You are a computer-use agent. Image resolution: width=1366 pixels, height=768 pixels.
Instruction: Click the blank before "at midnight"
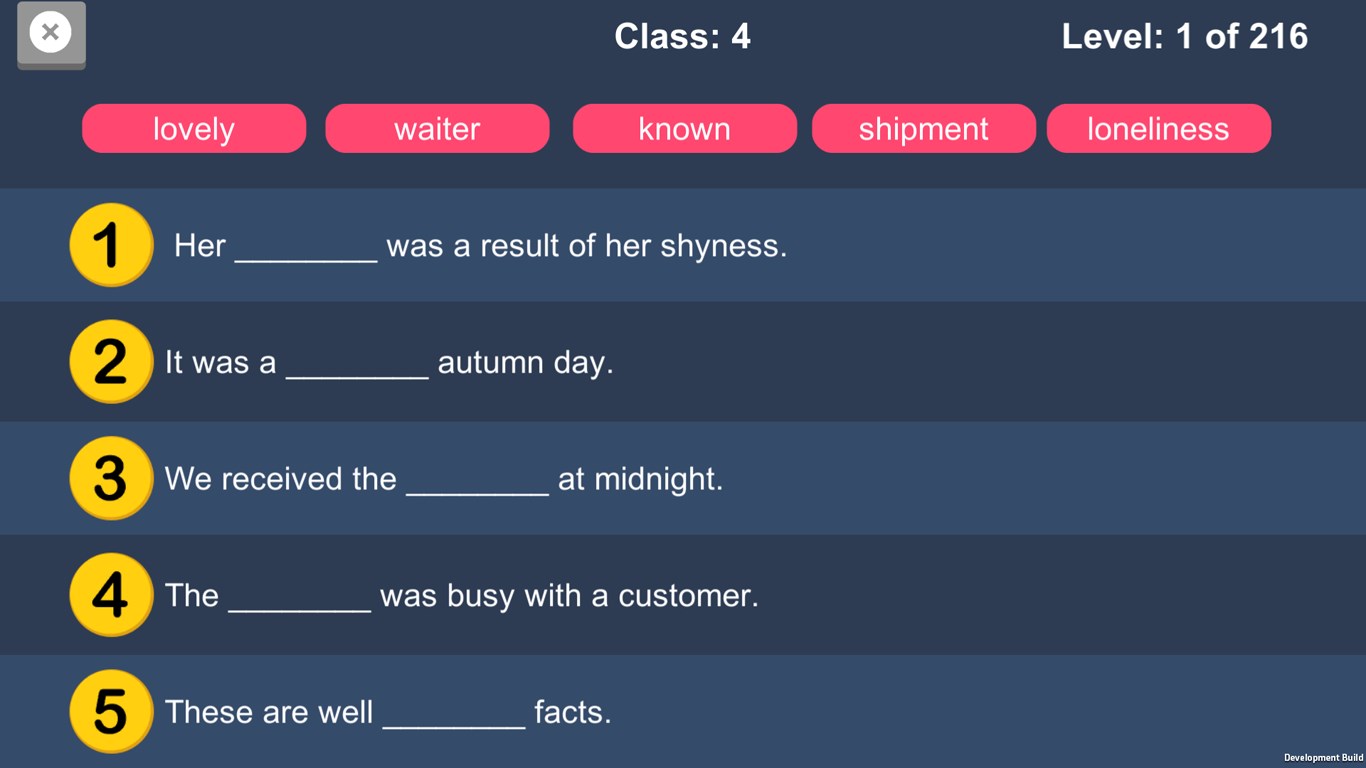(477, 482)
